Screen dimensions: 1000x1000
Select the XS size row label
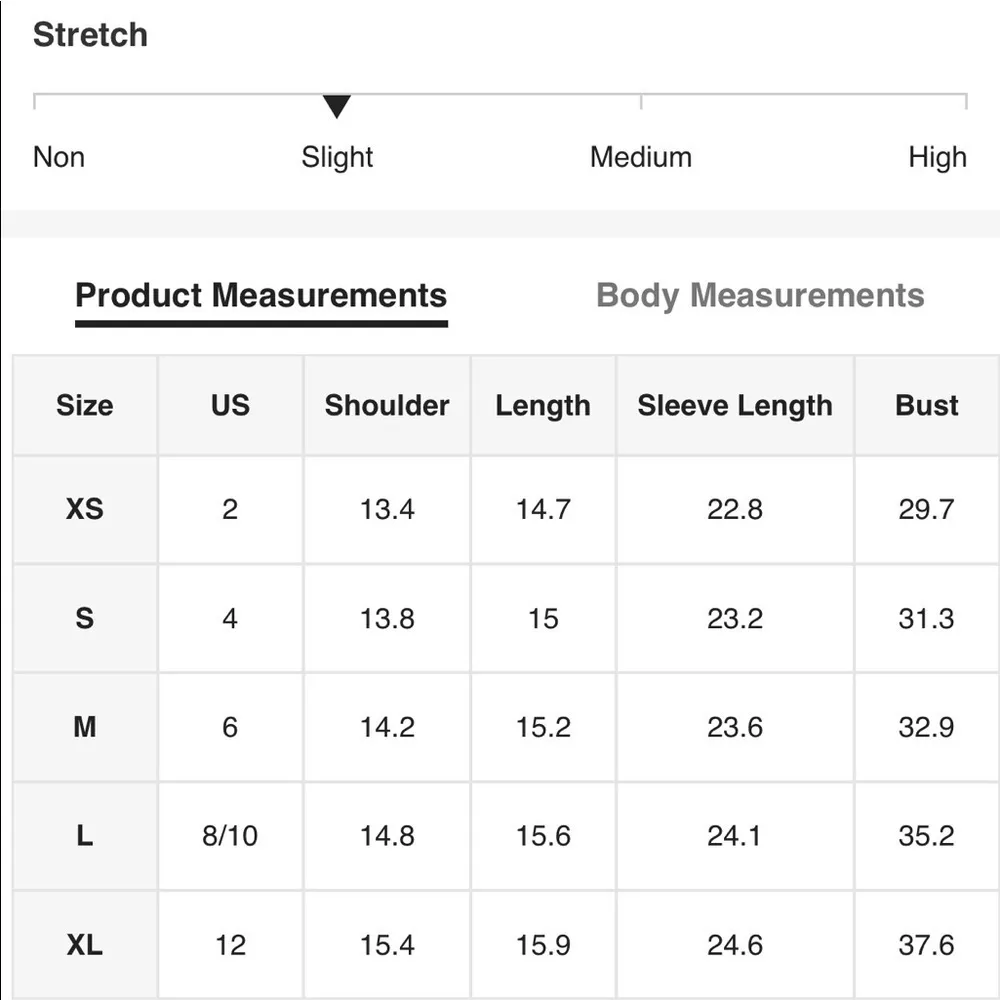(x=85, y=509)
